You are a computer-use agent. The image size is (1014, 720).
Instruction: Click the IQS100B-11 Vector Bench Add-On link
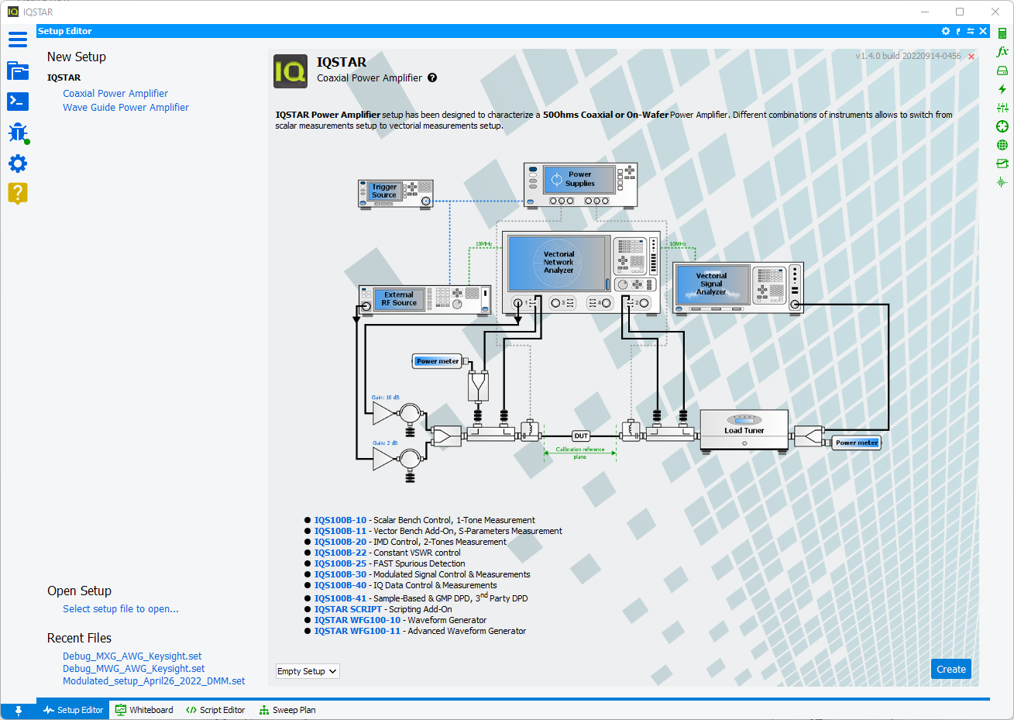click(340, 531)
